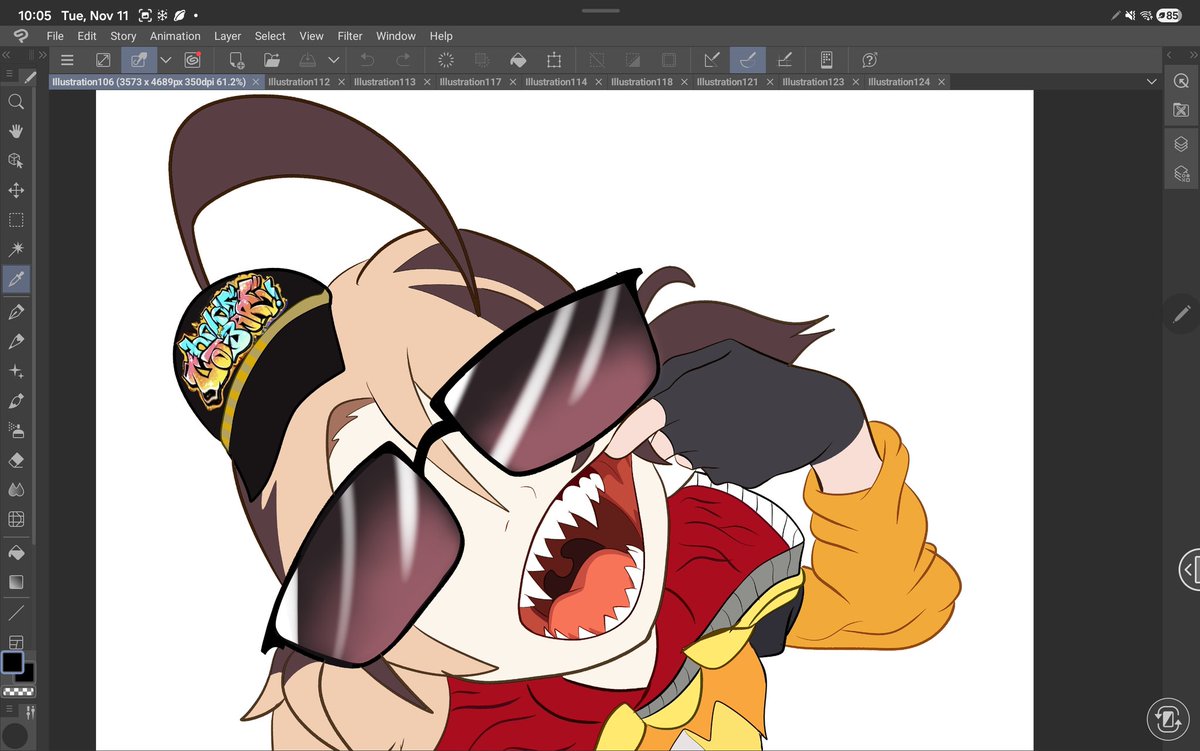Viewport: 1200px width, 751px height.
Task: Switch to the Illustration124 tab
Action: point(899,82)
